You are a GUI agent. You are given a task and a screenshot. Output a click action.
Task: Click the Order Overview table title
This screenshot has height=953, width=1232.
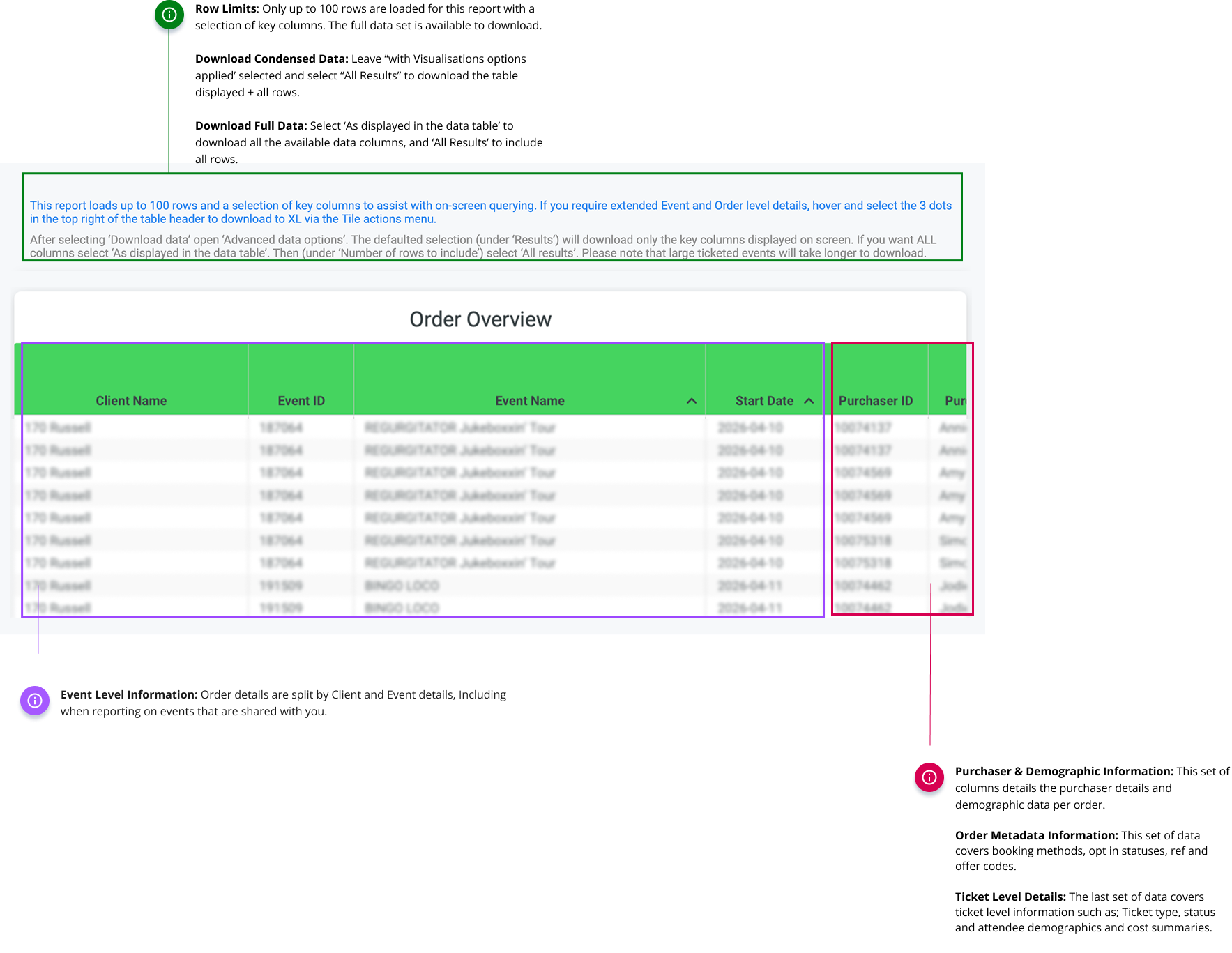pos(480,319)
